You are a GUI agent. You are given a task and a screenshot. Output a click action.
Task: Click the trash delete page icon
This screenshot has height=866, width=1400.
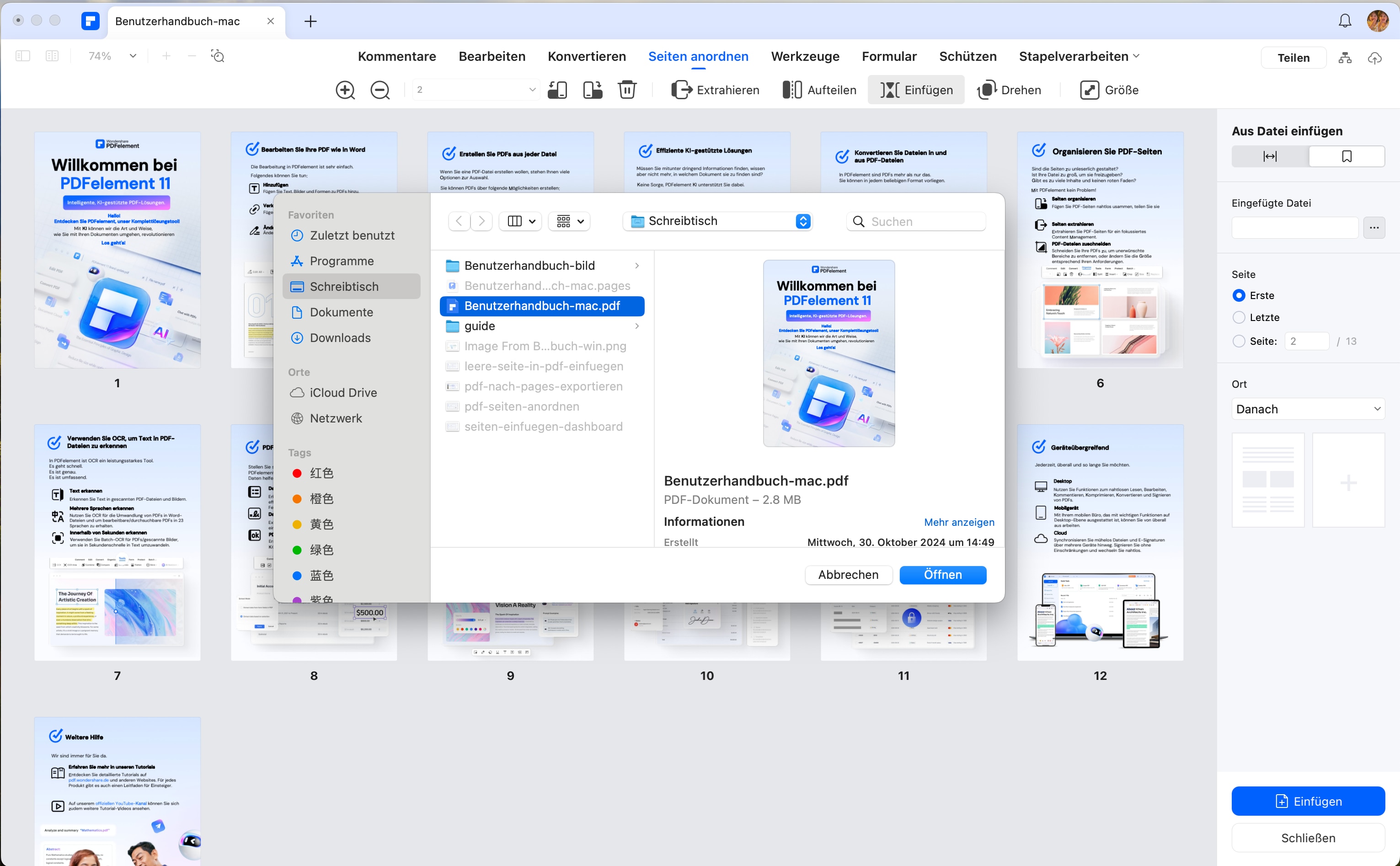coord(627,90)
